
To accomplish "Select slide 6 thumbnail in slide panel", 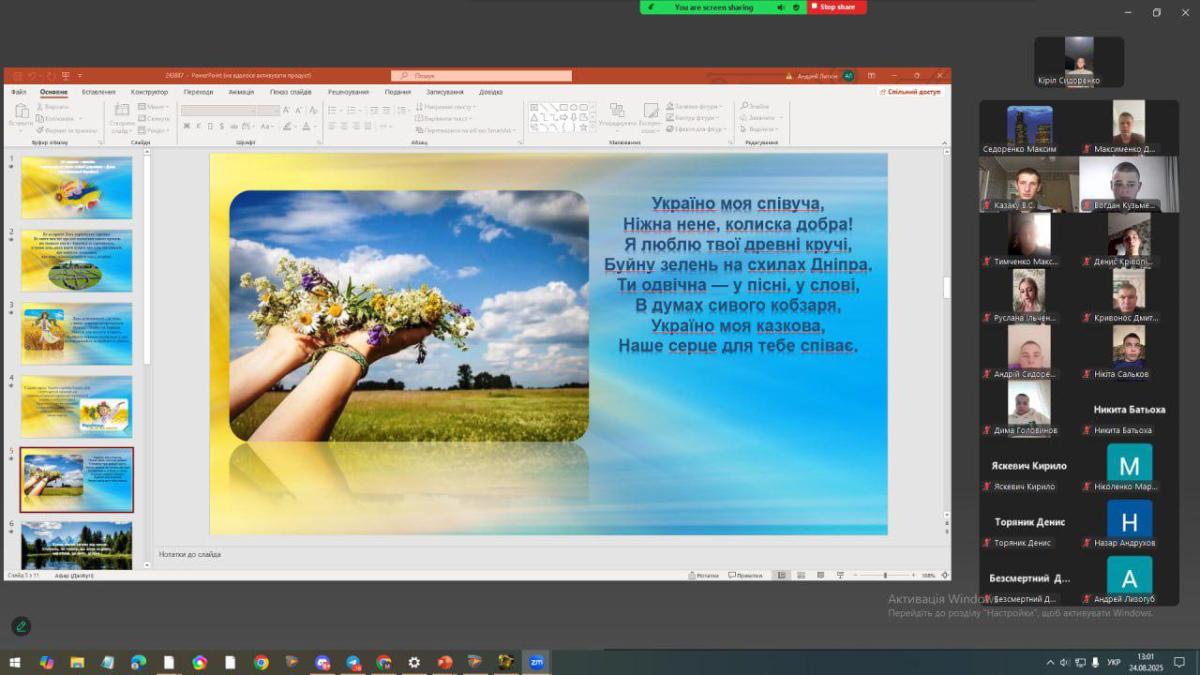I will tap(76, 544).
